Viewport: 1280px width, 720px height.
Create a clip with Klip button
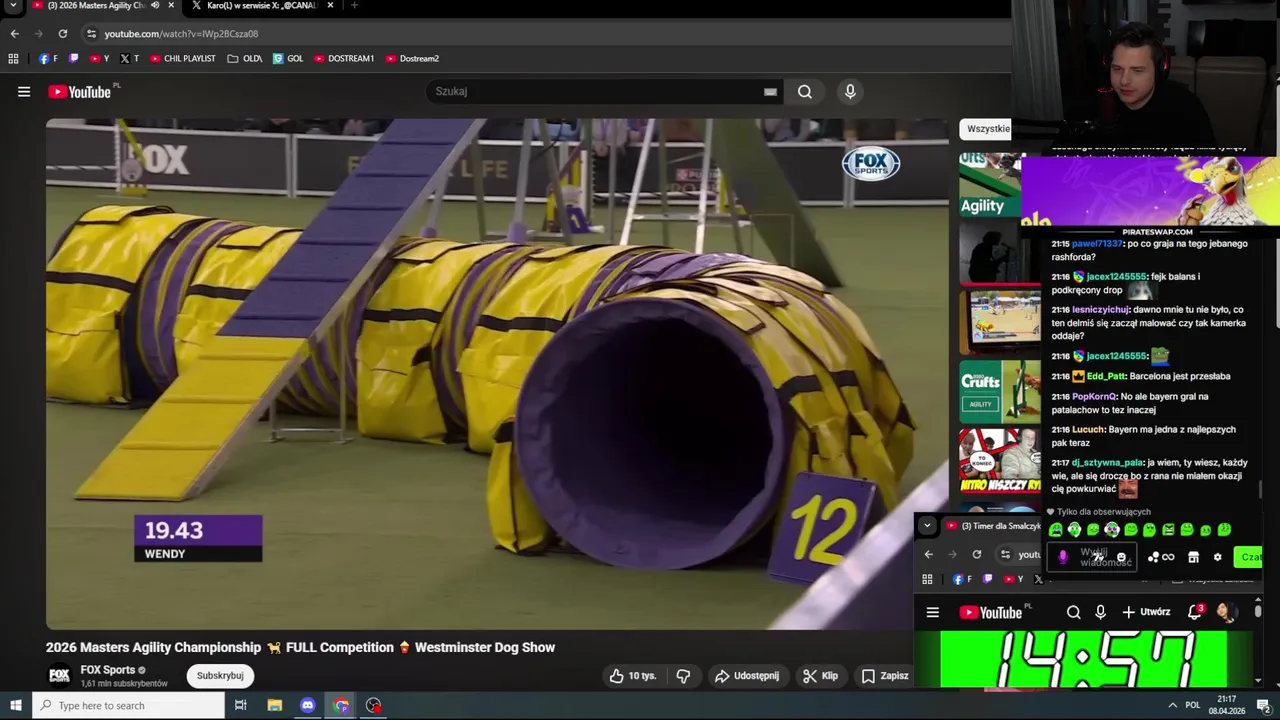coord(820,676)
